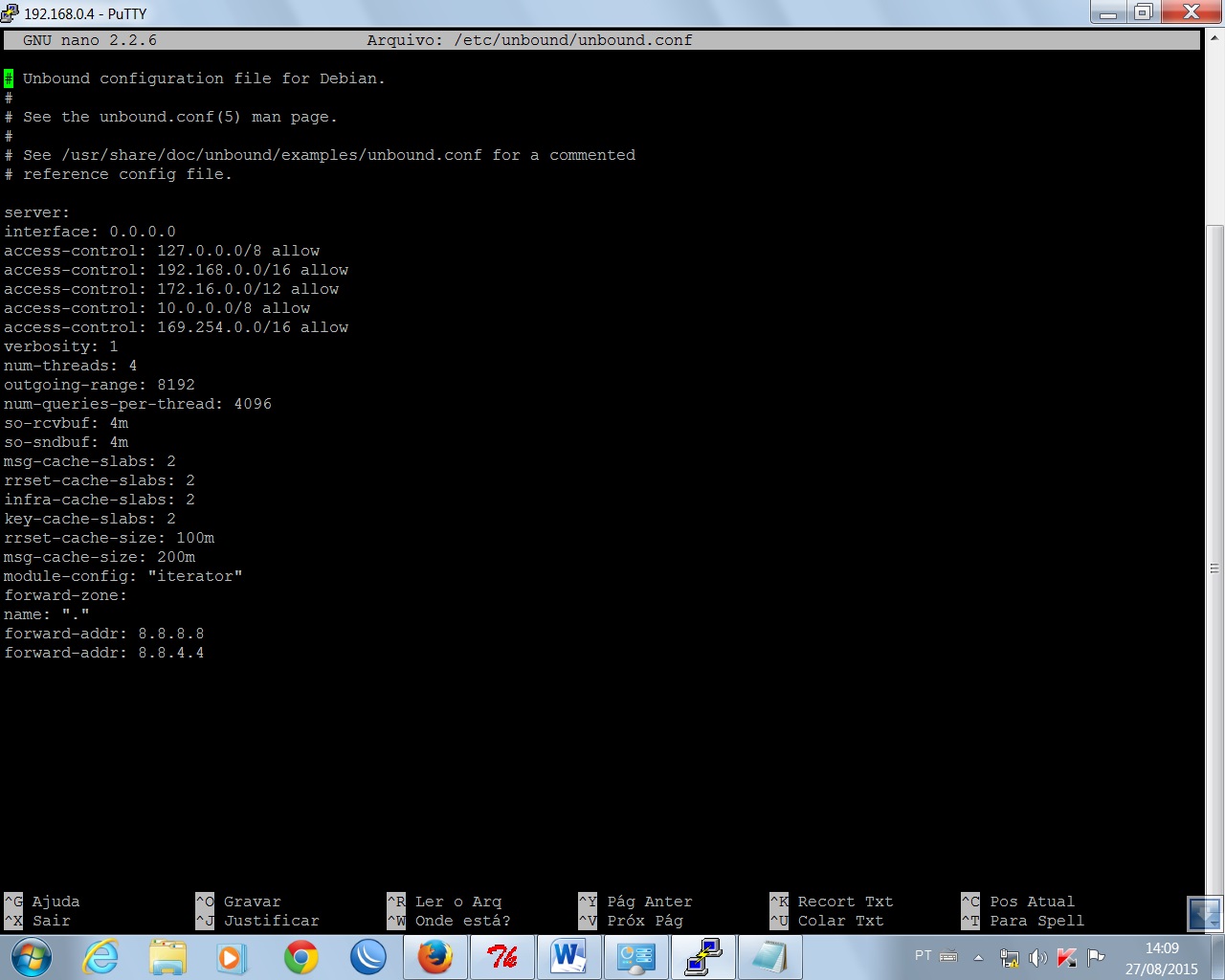Screen dimensions: 1225x980
Task: Open the red Tk application in taskbar
Action: tap(502, 957)
